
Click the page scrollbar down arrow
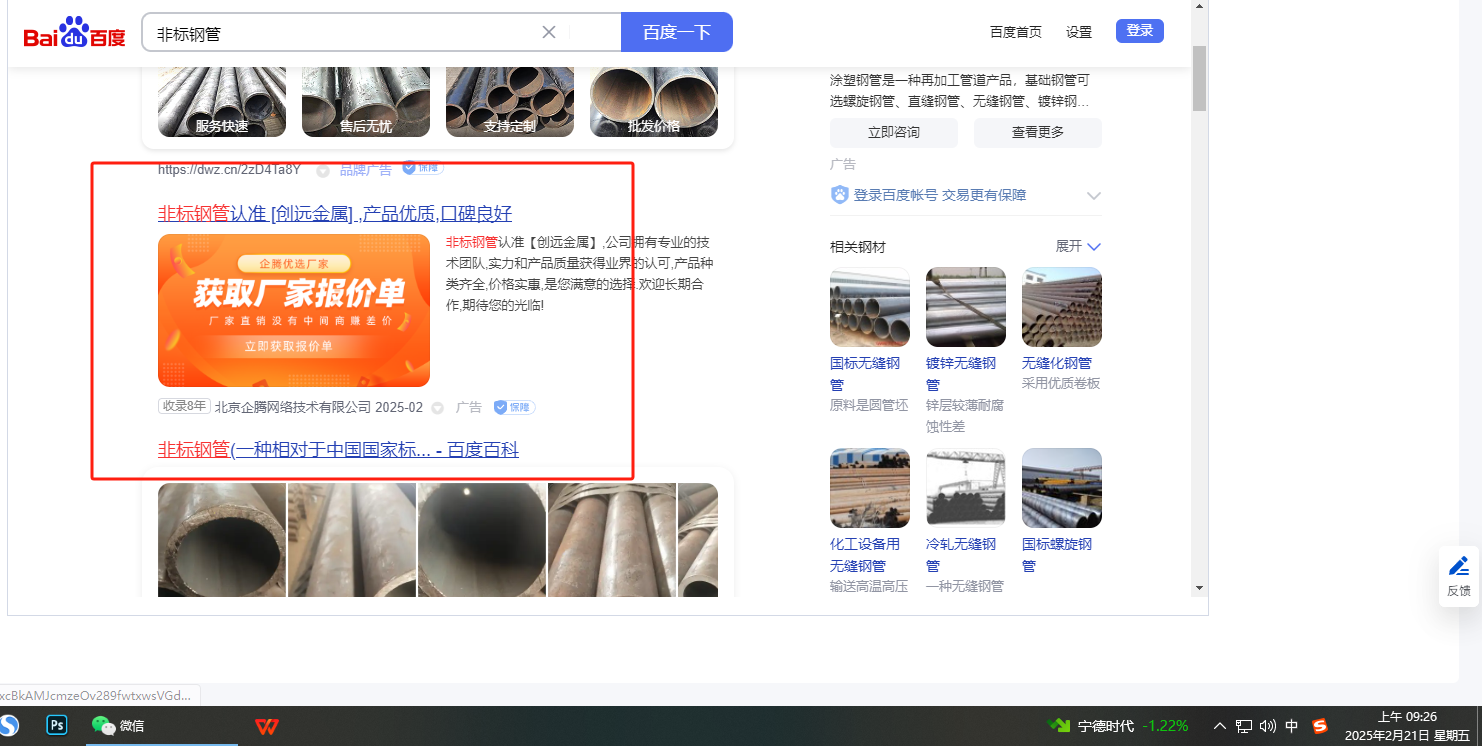pyautogui.click(x=1200, y=588)
